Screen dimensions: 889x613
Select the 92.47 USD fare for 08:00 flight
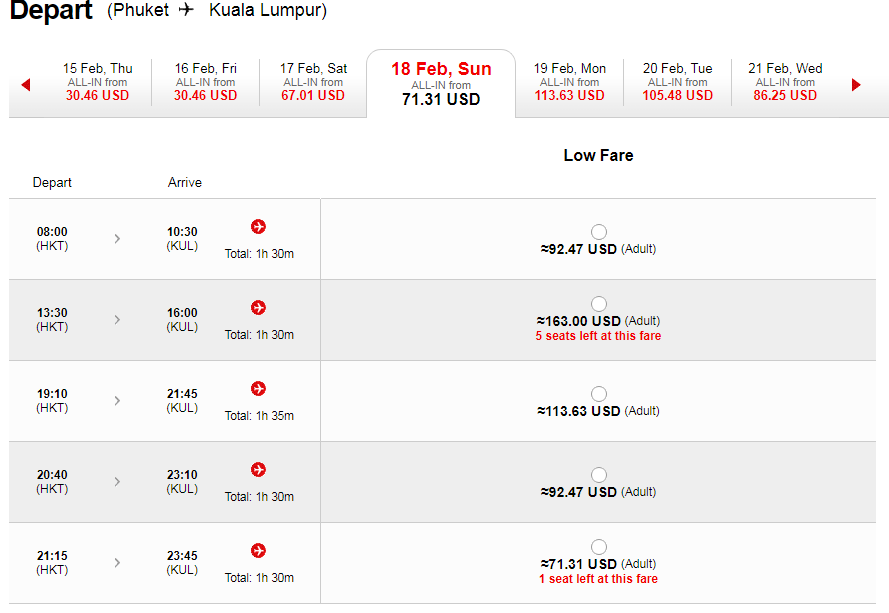599,232
